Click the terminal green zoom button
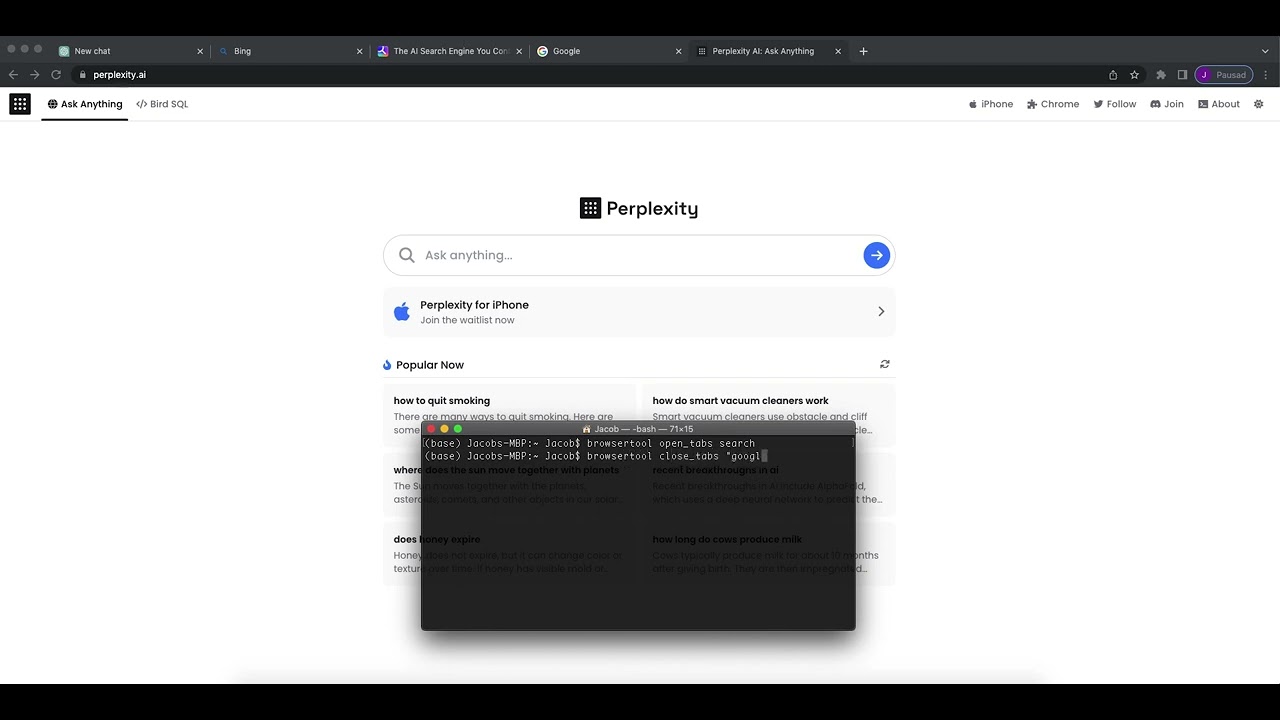Image resolution: width=1280 pixels, height=720 pixels. coord(458,429)
